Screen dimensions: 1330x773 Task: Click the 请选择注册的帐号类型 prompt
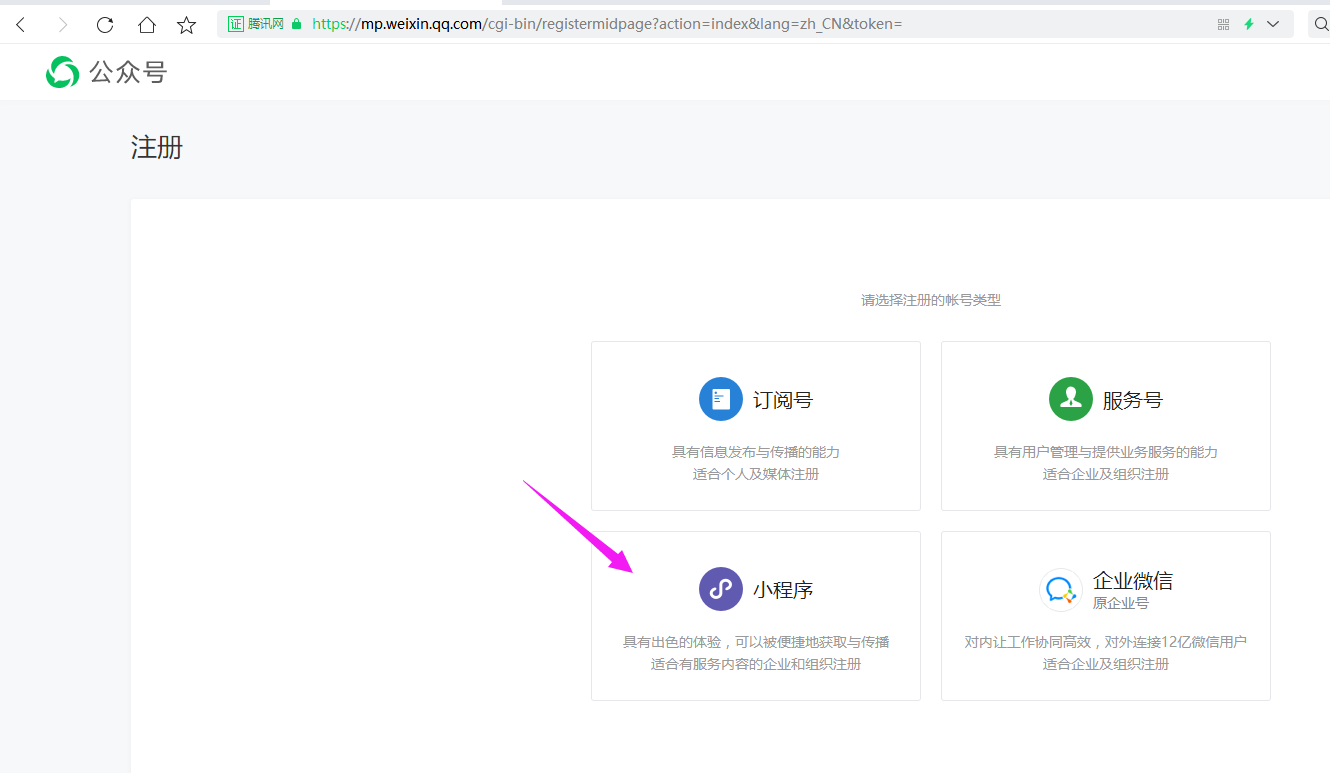931,300
